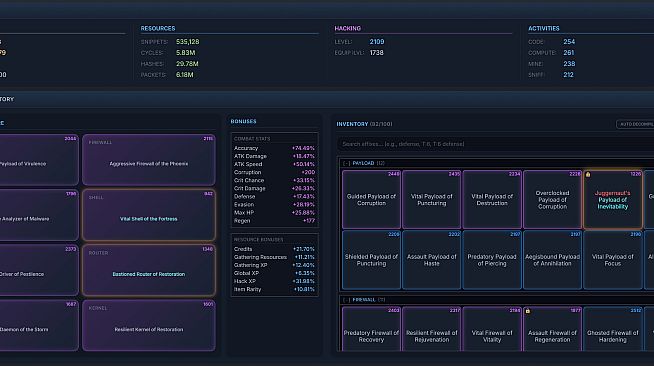This screenshot has height=366, width=654.
Task: Click the Credits resource bonus row
Action: click(274, 249)
